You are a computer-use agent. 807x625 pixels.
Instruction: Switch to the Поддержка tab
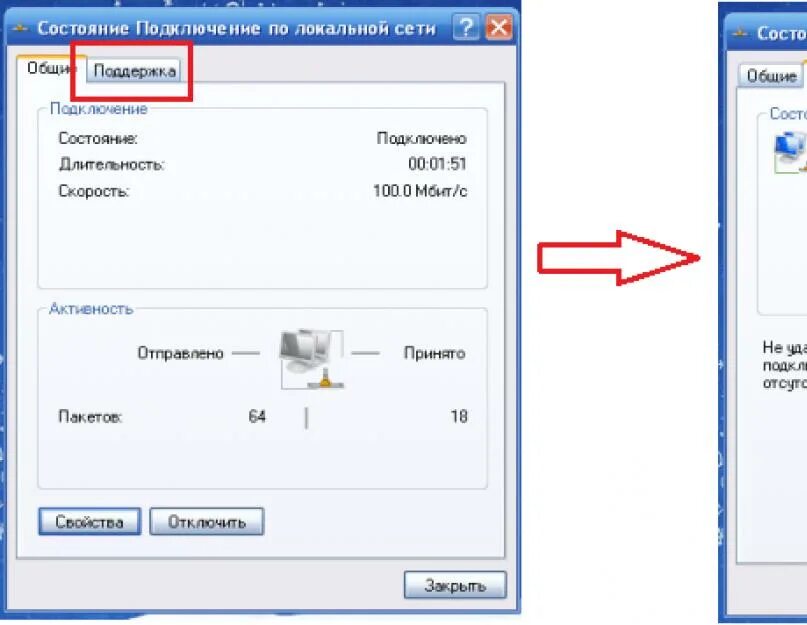(134, 71)
